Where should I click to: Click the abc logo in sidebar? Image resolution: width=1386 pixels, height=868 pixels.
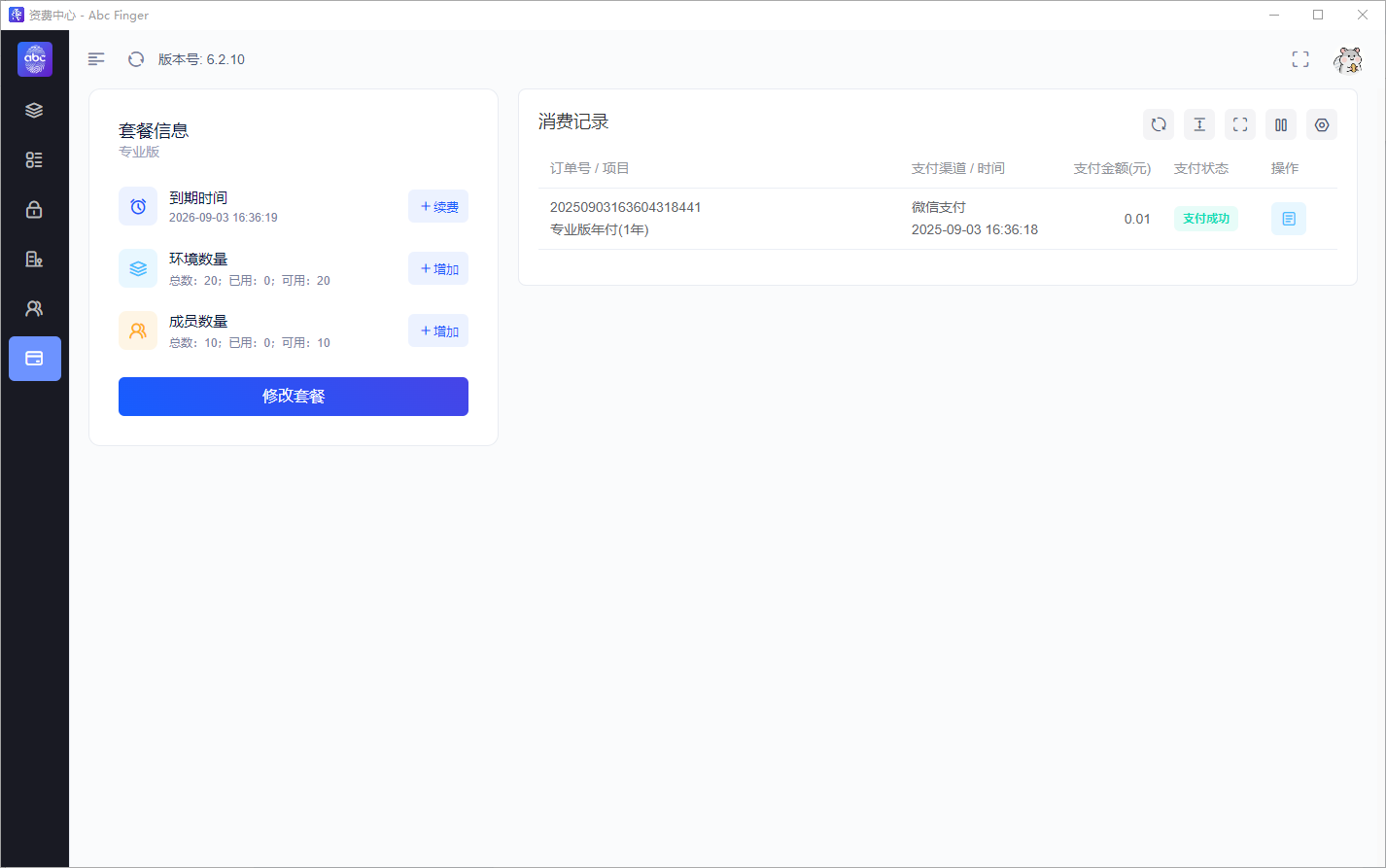35,59
